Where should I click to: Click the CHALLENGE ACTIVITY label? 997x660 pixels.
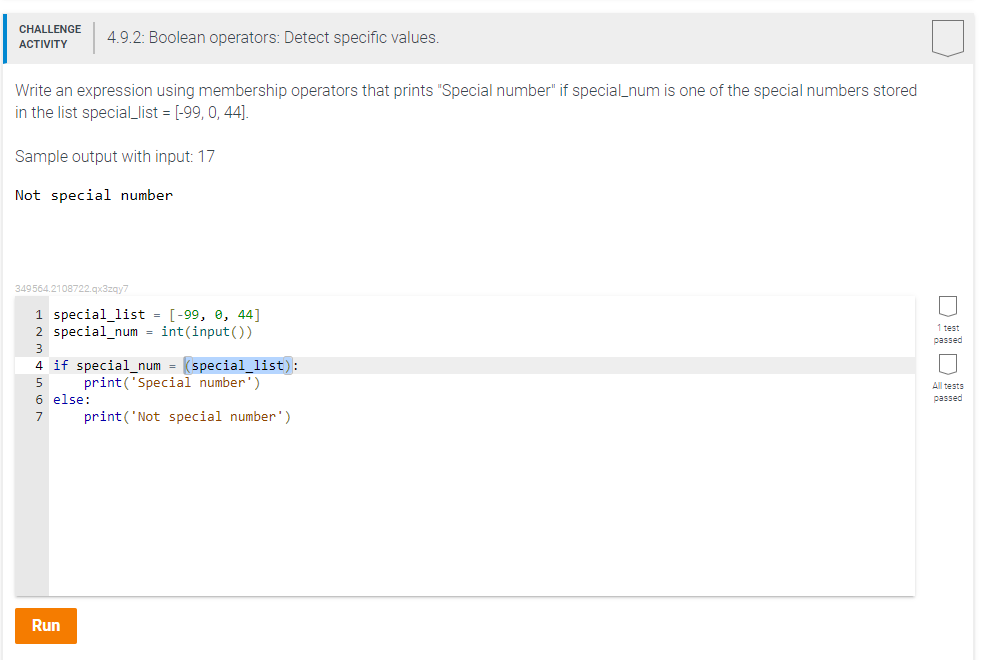tap(50, 37)
